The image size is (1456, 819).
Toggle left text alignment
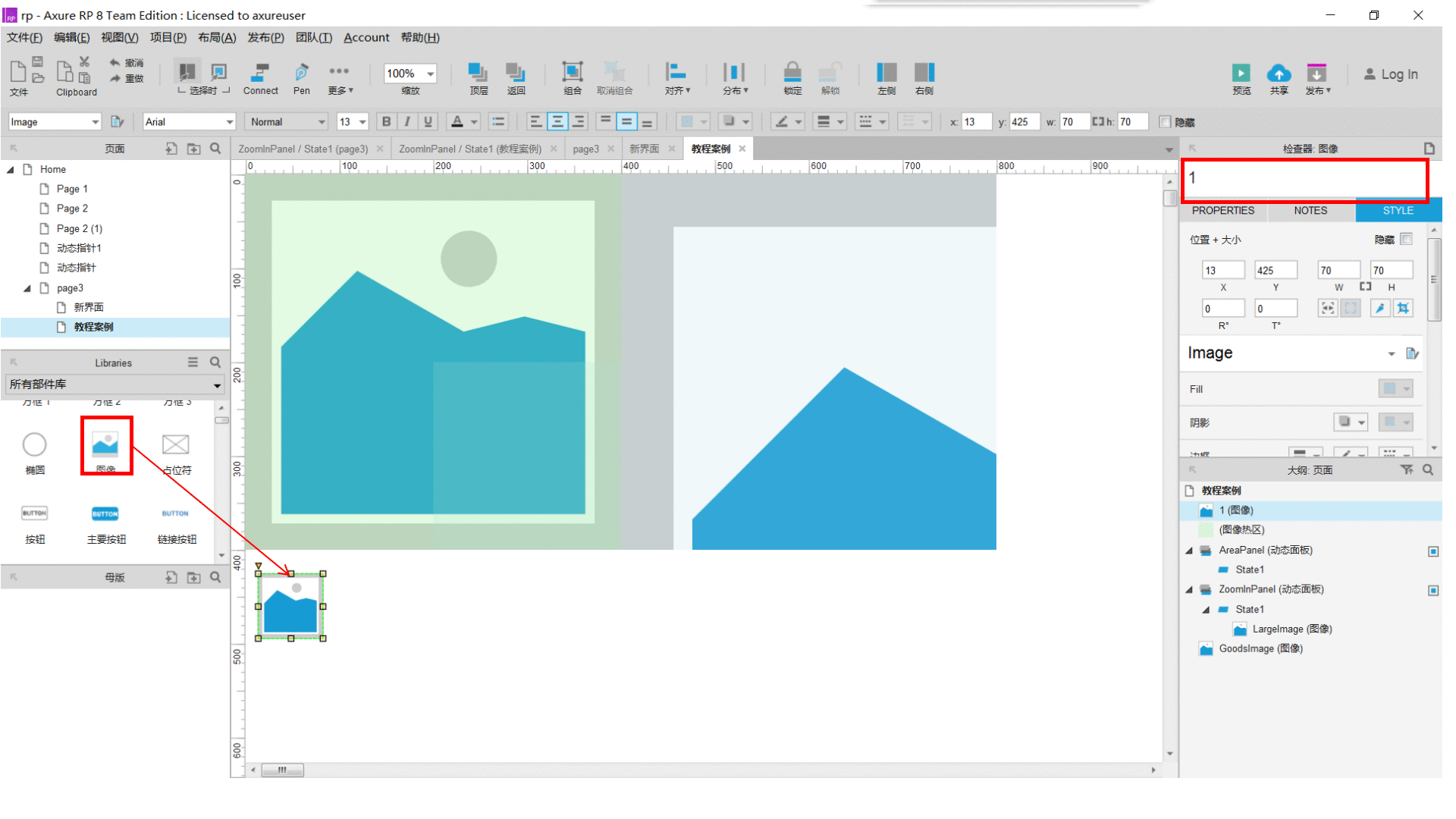[535, 121]
